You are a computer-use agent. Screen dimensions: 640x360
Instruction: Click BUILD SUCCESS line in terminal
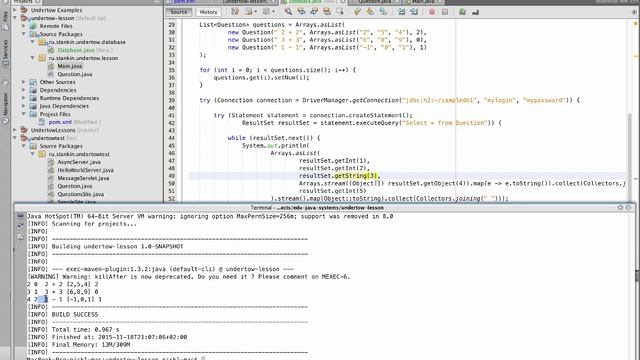tap(75, 314)
